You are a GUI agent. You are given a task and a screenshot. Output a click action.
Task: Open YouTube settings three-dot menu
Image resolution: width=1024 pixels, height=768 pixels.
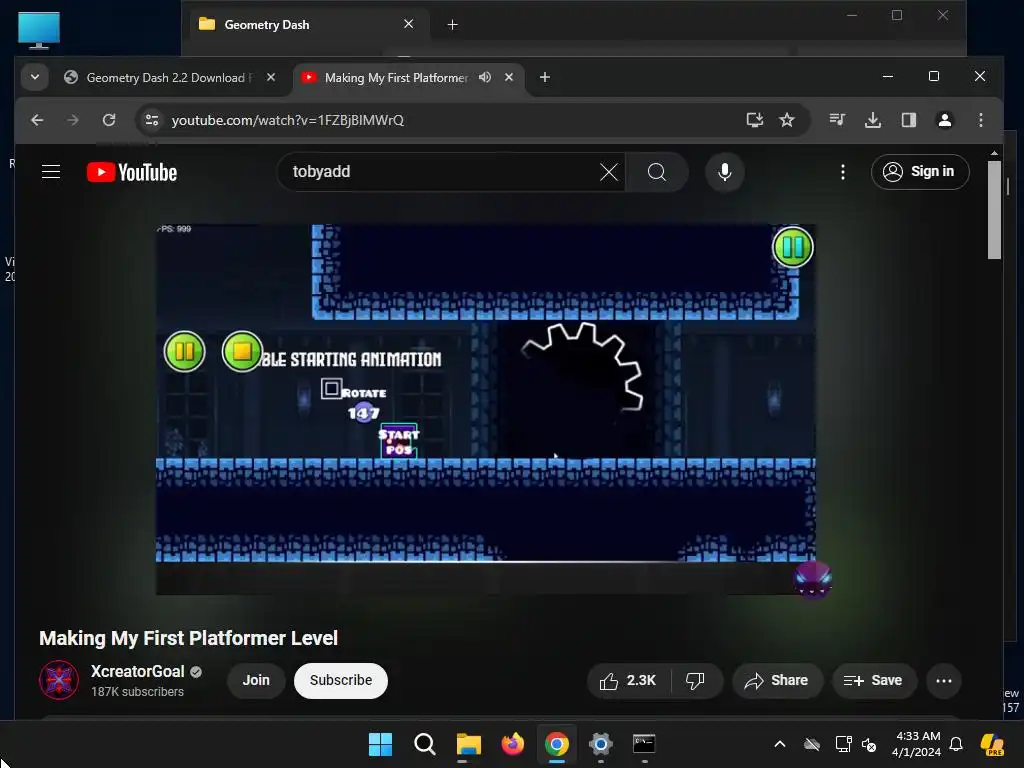842,172
